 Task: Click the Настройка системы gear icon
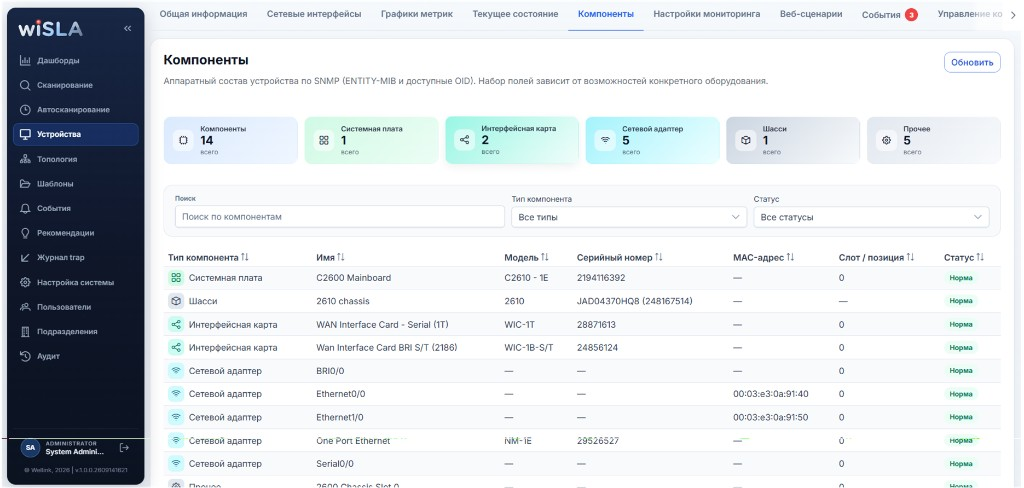point(25,282)
